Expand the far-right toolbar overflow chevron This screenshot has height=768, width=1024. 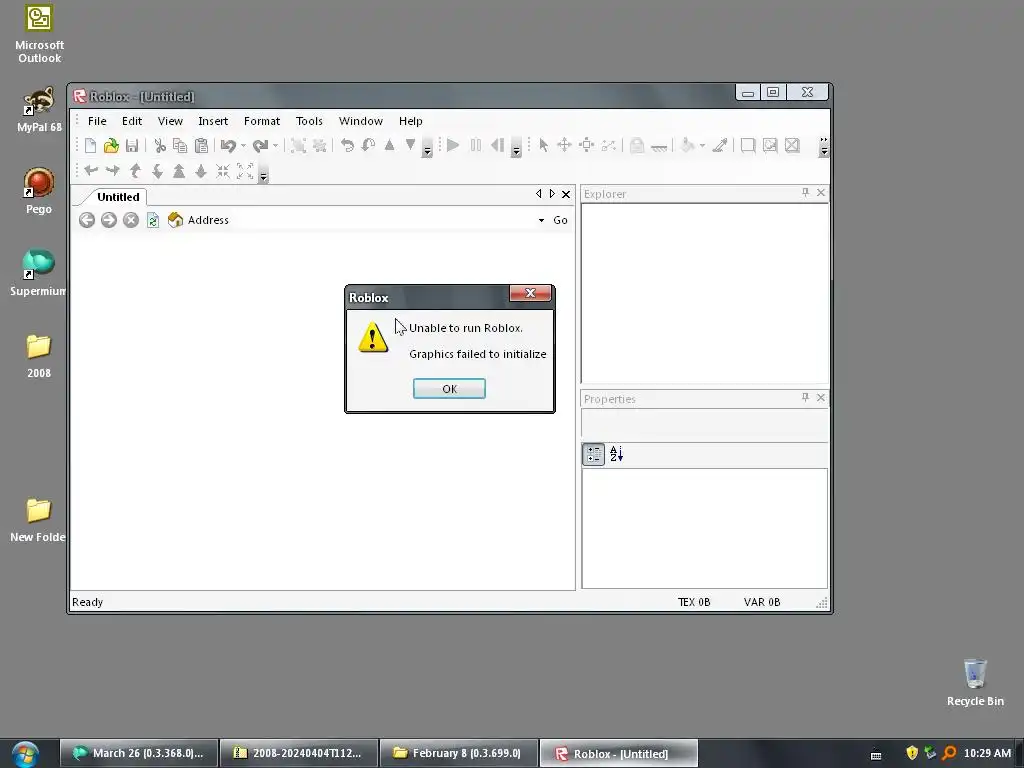pos(824,147)
